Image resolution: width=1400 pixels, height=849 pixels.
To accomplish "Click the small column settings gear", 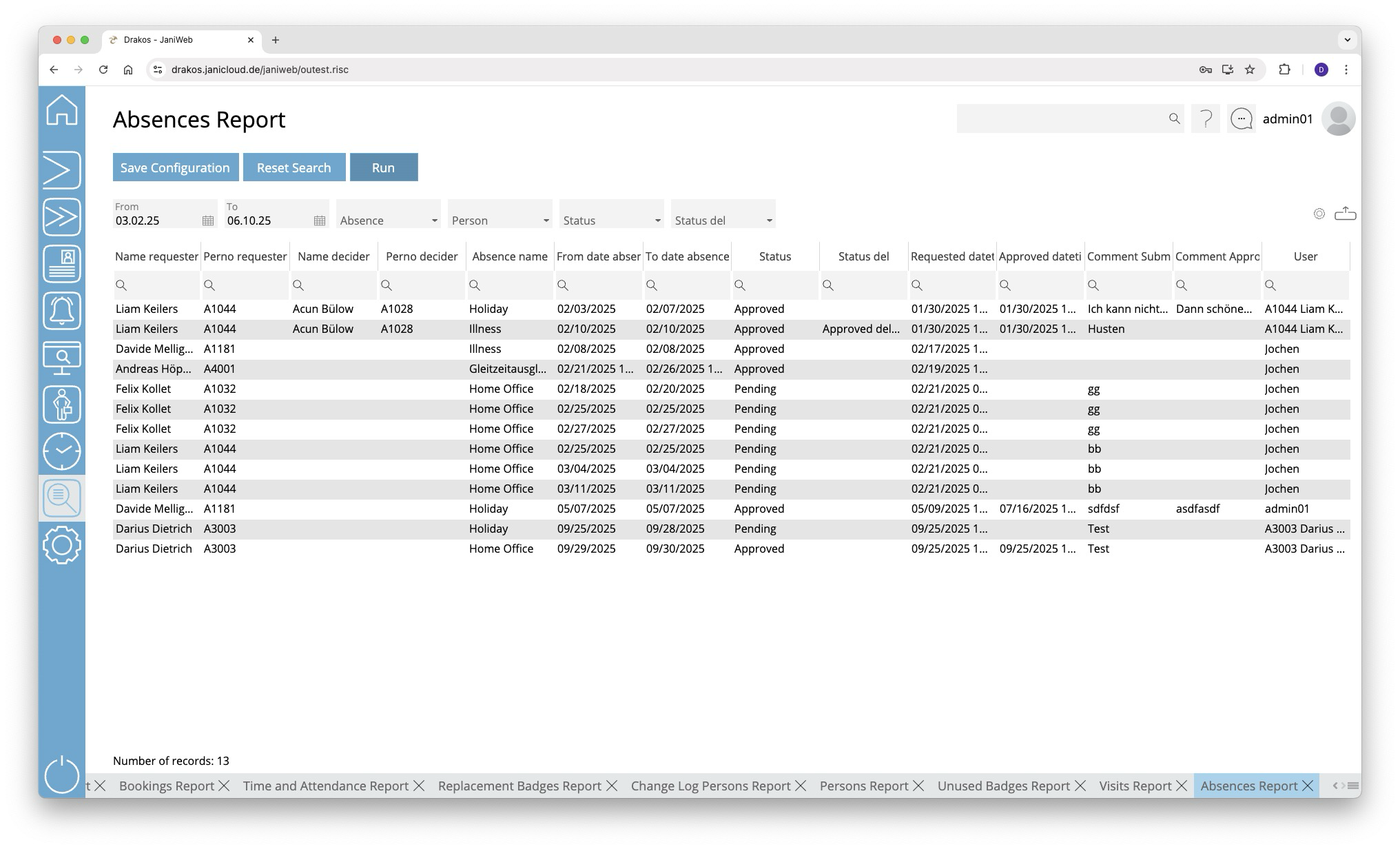I will pyautogui.click(x=1319, y=214).
